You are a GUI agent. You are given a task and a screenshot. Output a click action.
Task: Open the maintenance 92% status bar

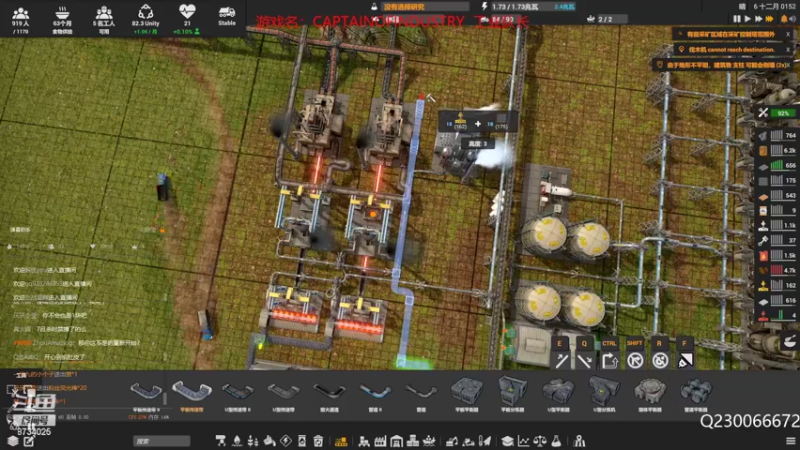[x=777, y=113]
